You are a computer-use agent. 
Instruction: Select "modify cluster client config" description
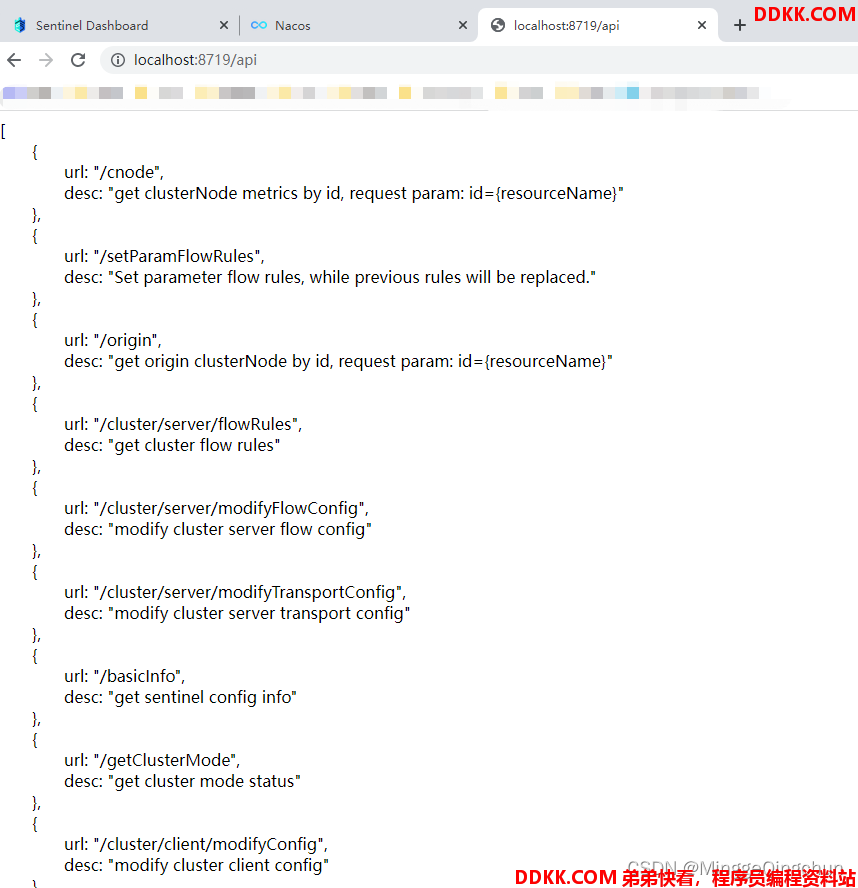[197, 865]
